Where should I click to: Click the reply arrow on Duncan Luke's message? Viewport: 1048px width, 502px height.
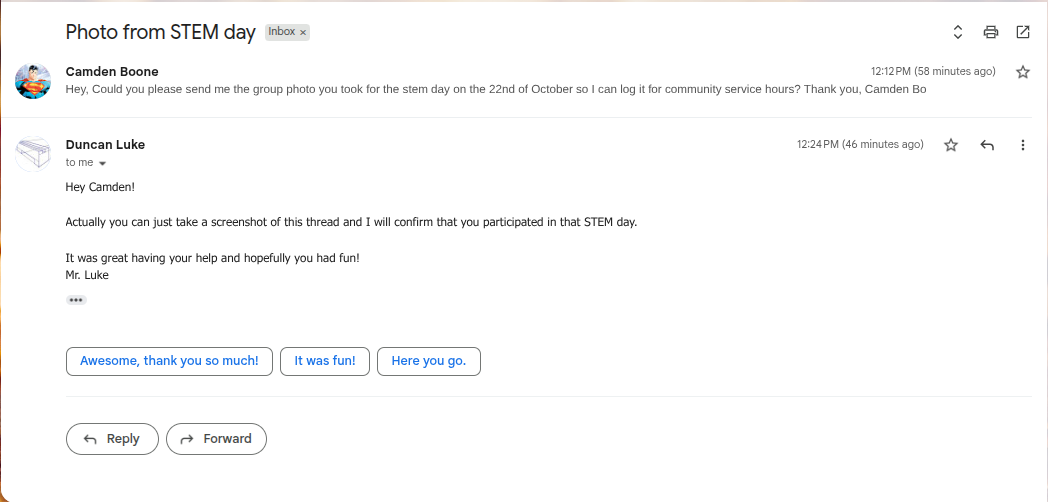[987, 145]
